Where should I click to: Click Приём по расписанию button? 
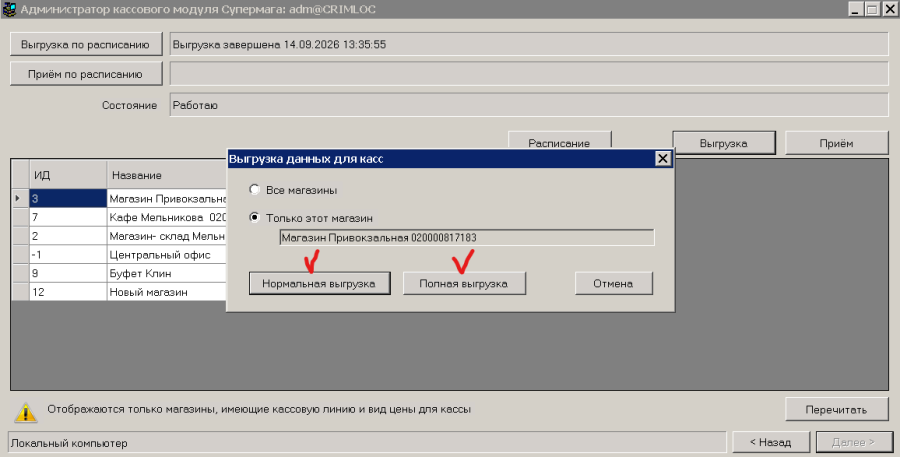coord(86,74)
